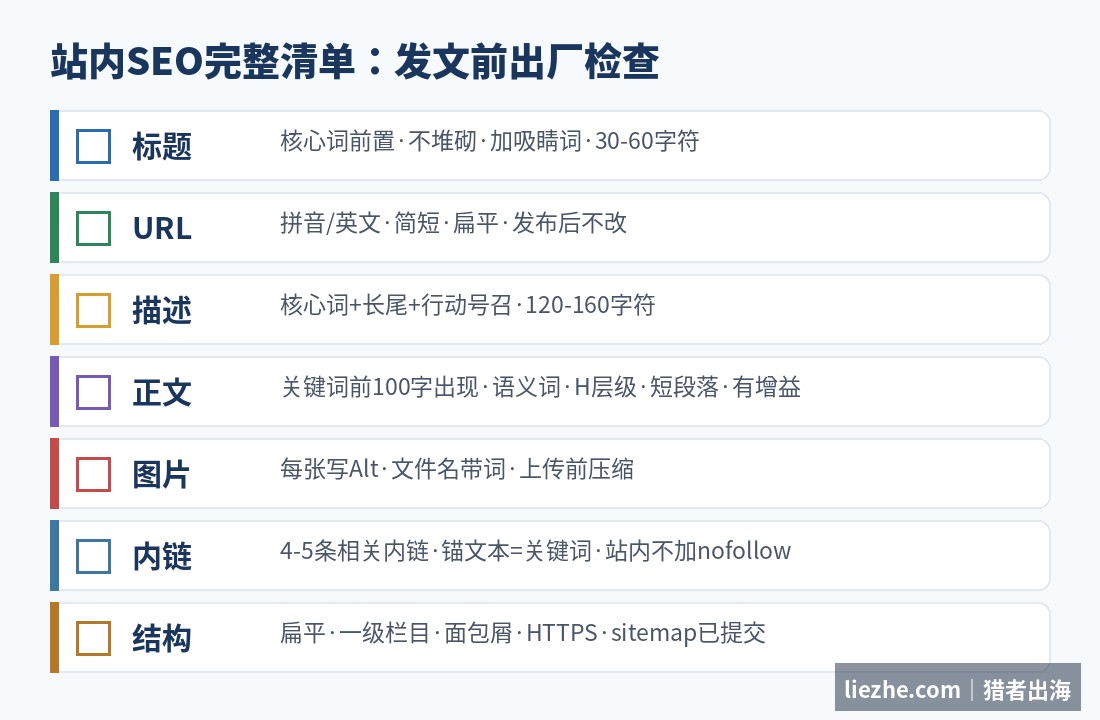Viewport: 1100px width, 720px height.
Task: Tick the red 图片 checkbox
Action: click(93, 474)
